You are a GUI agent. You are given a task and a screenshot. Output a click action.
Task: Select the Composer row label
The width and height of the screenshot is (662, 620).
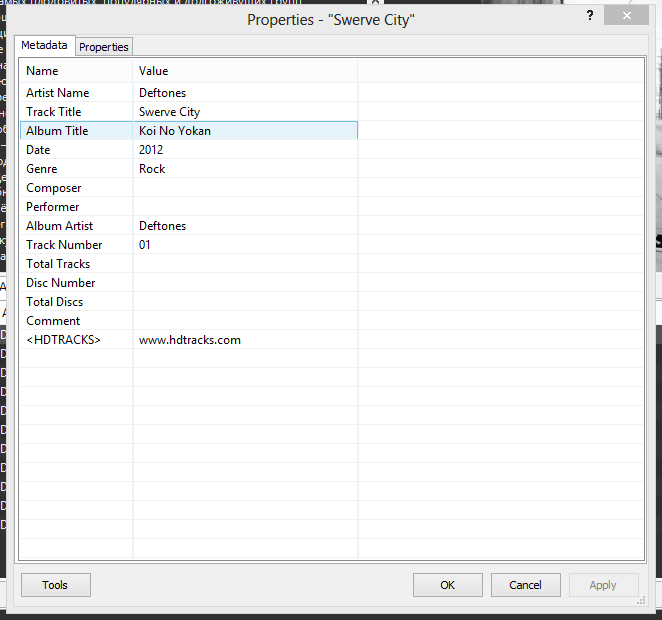click(x=54, y=188)
